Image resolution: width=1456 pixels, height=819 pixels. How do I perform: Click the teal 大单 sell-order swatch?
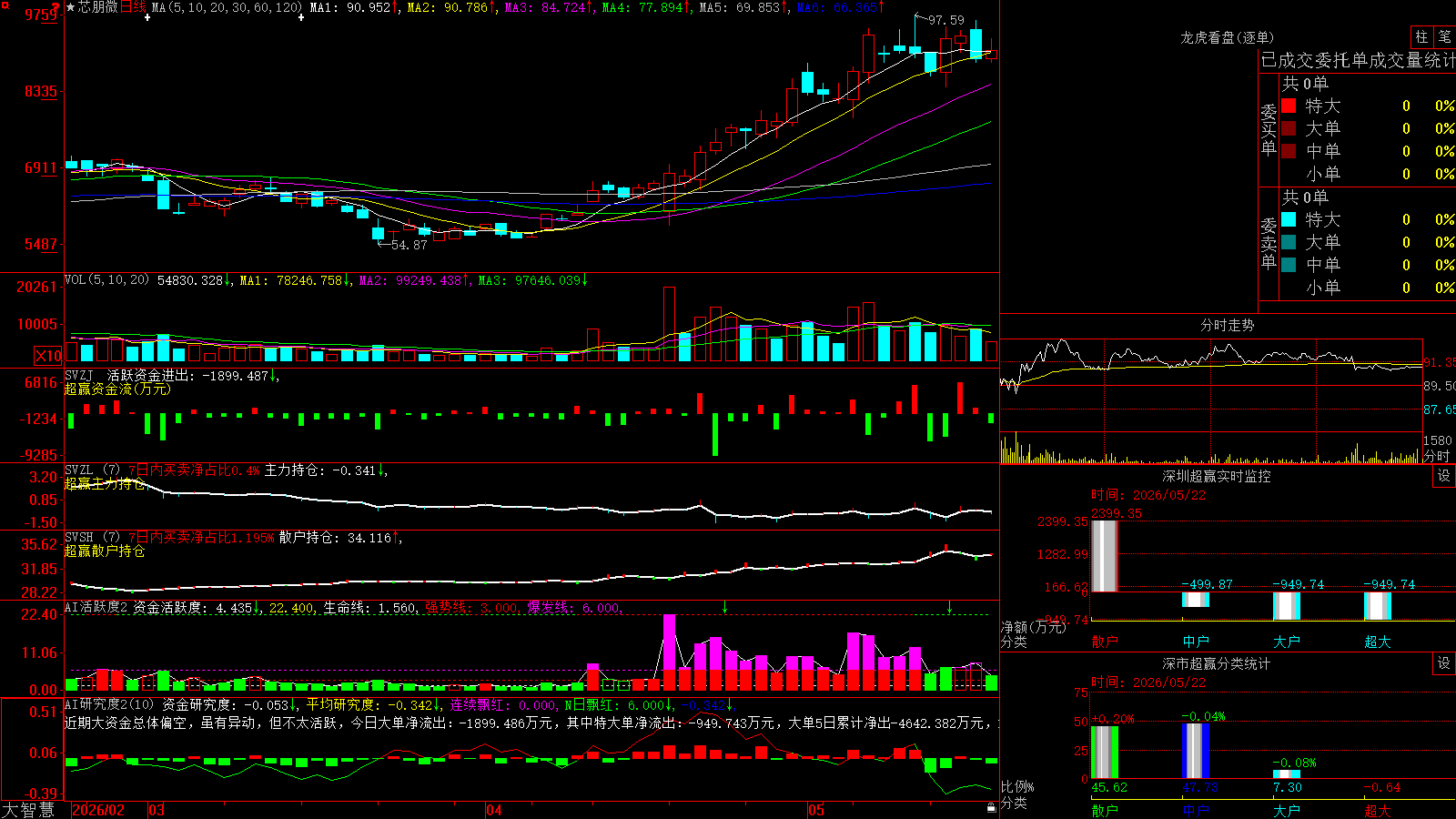[1289, 242]
